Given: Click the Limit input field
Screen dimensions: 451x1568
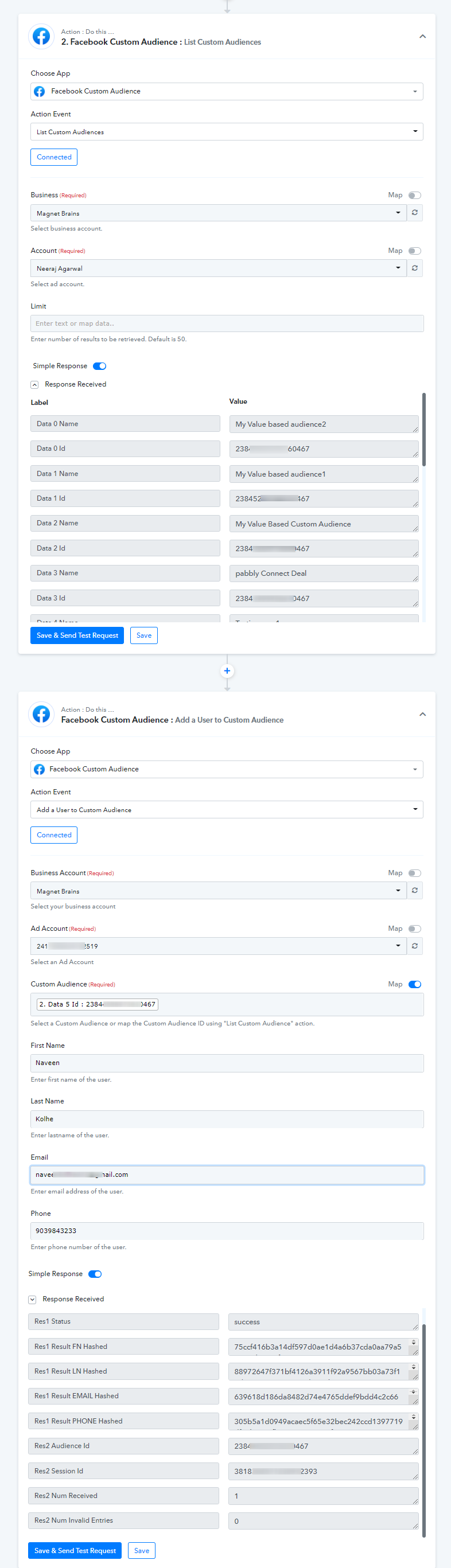Looking at the screenshot, I should [x=227, y=323].
